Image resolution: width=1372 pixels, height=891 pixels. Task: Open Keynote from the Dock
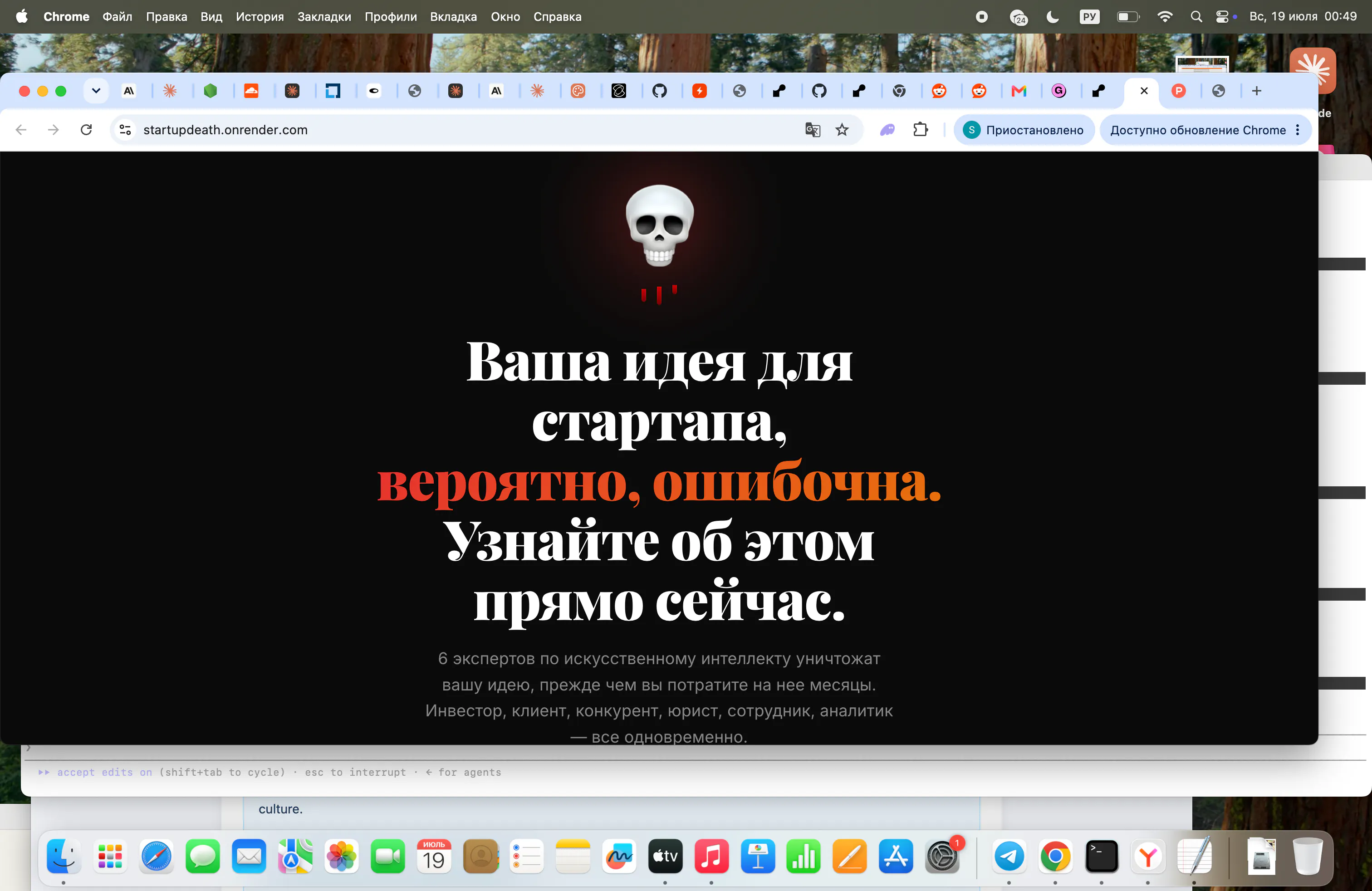point(758,856)
